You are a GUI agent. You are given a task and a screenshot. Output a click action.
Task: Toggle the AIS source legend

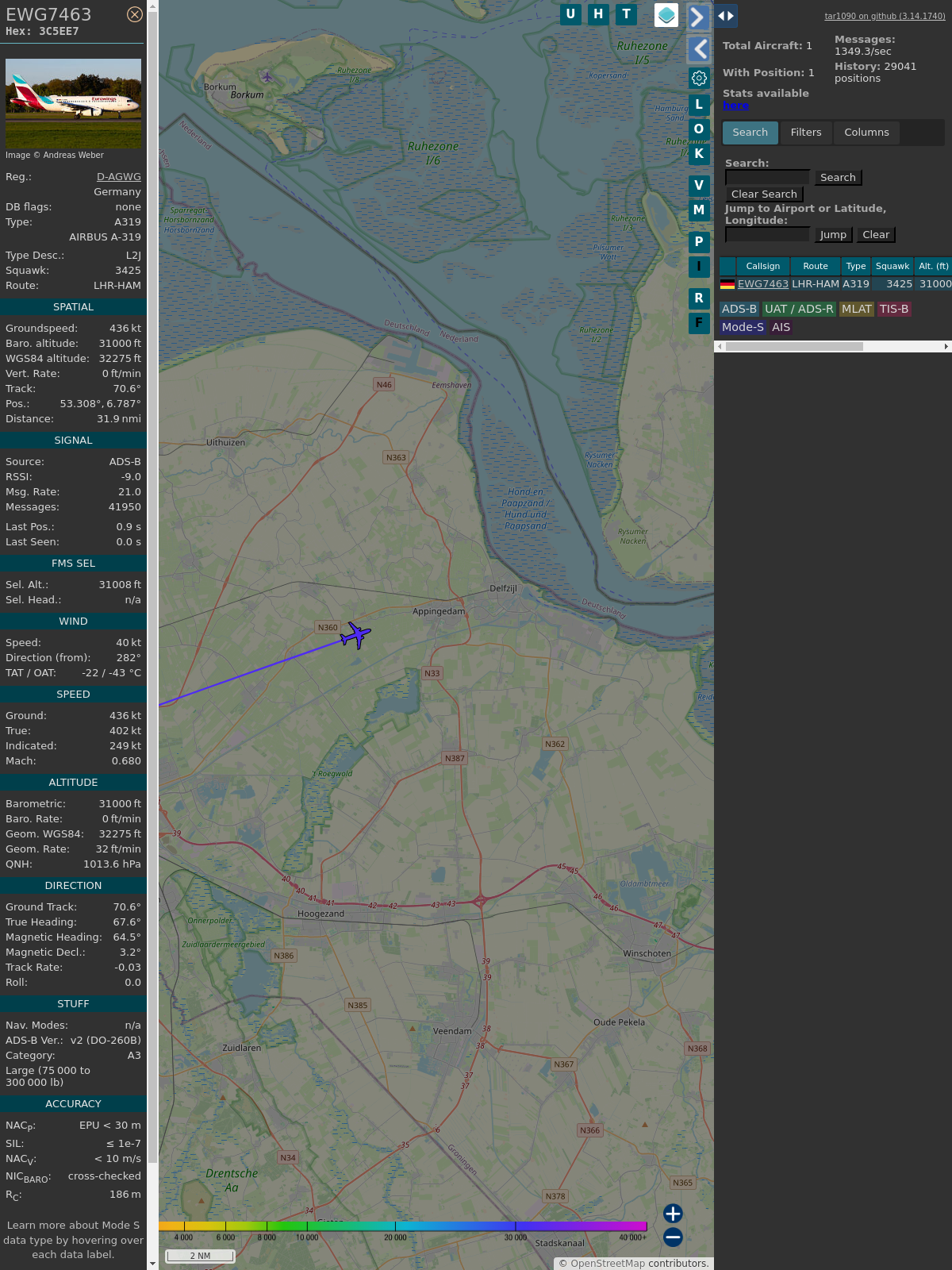[781, 328]
